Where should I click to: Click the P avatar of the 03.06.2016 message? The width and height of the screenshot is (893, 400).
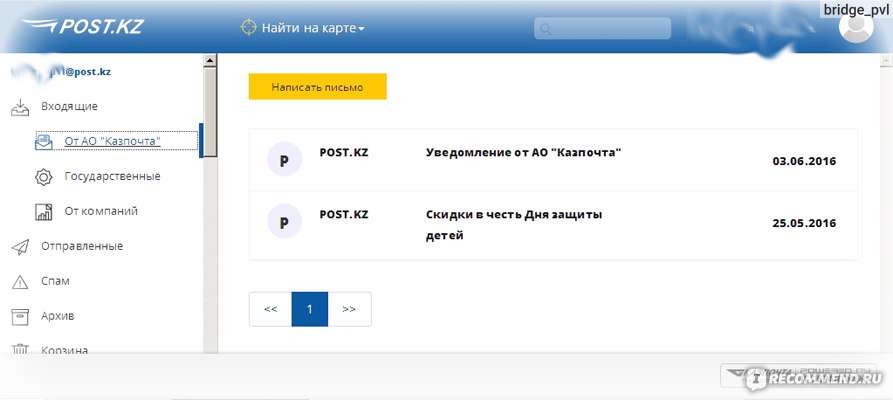(284, 160)
